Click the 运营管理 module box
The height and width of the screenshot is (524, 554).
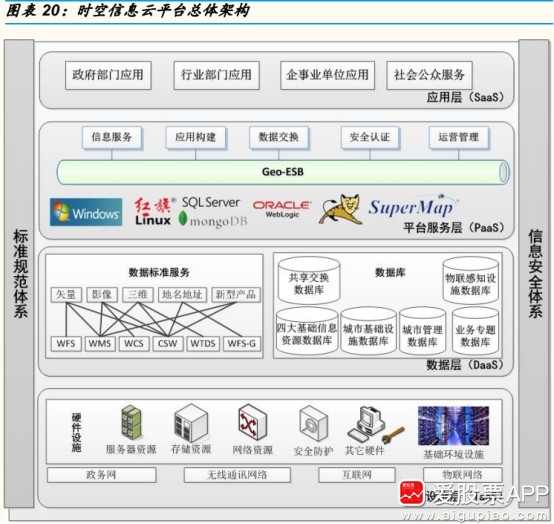[459, 137]
